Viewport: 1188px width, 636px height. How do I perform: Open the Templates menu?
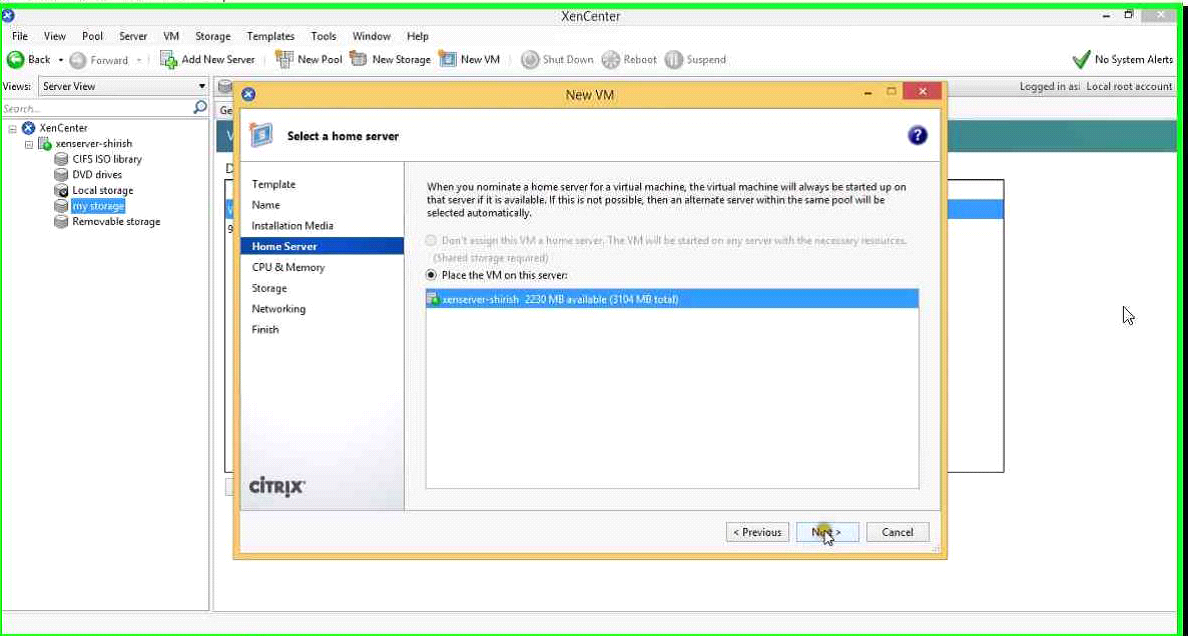tap(270, 36)
